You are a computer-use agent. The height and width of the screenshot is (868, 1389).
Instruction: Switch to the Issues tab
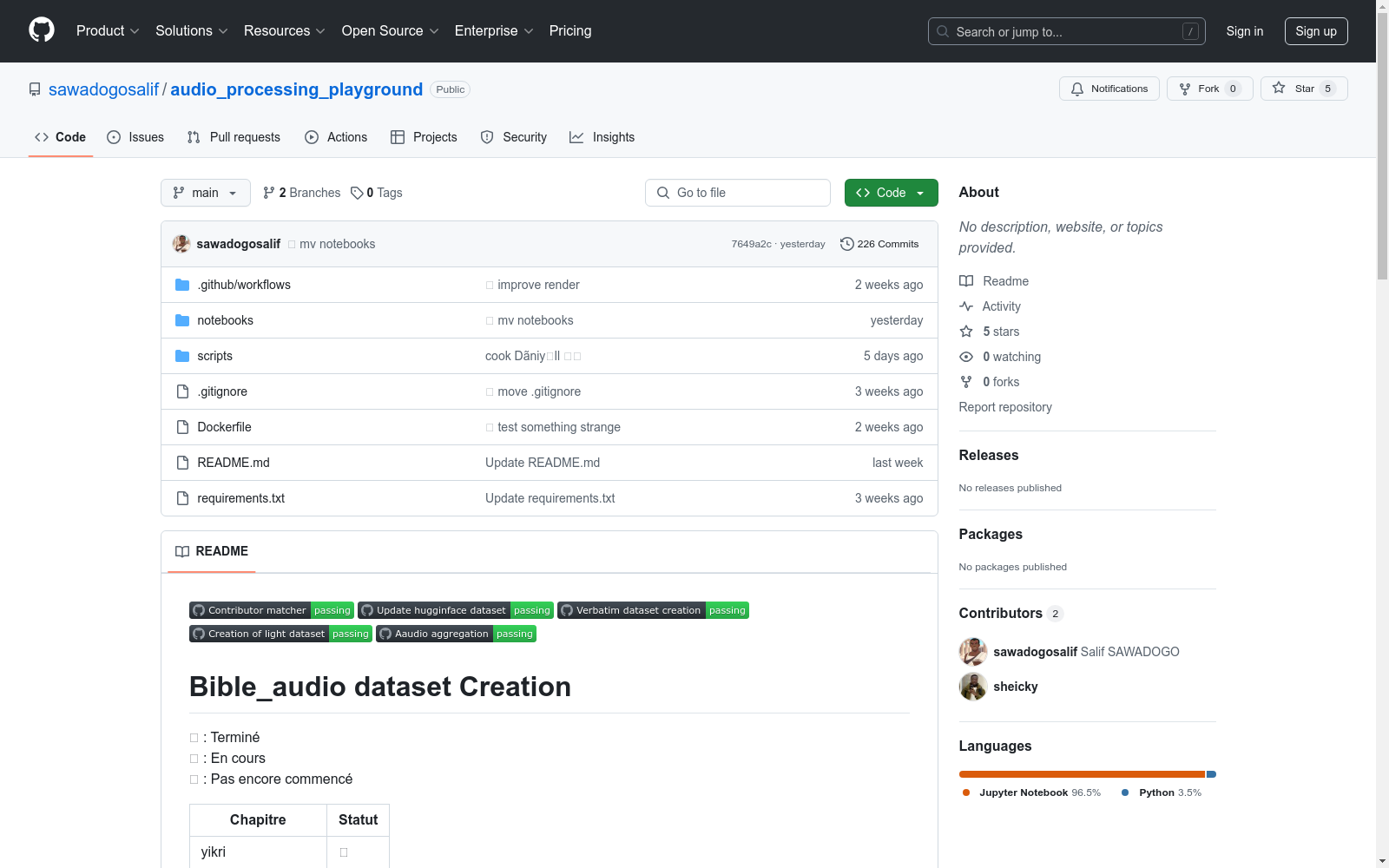(x=135, y=137)
